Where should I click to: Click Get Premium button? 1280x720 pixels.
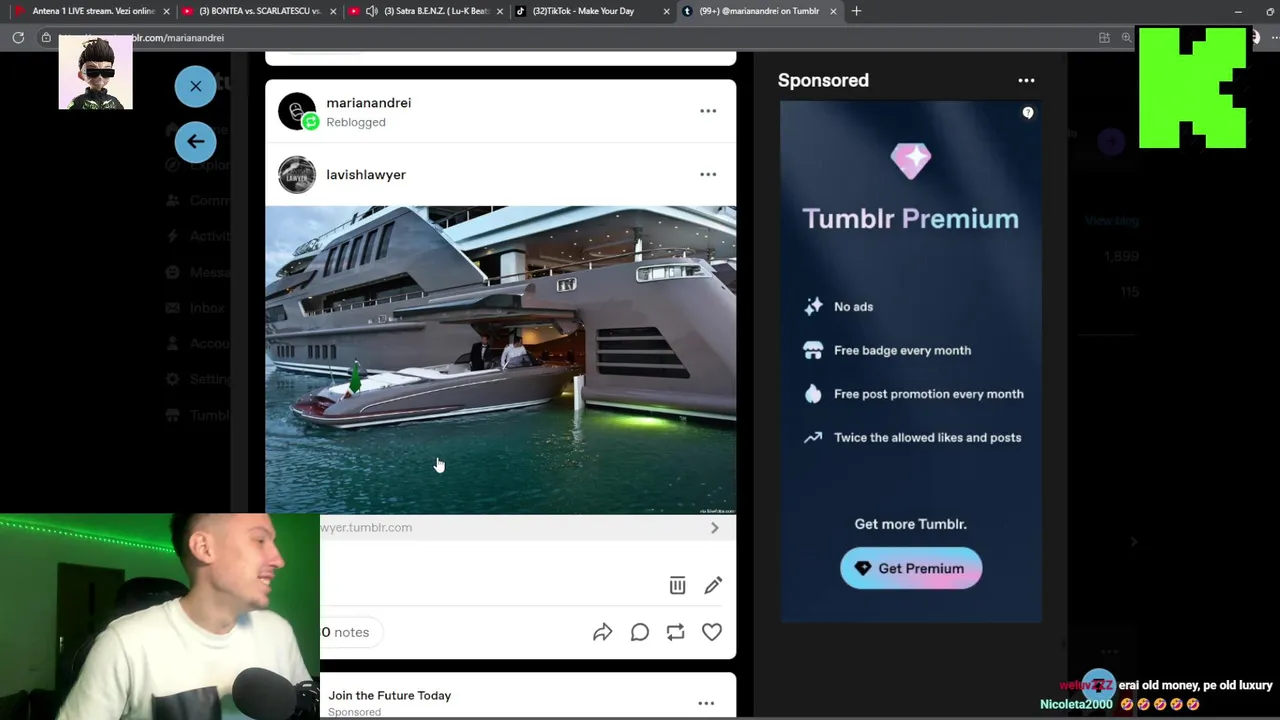(910, 568)
